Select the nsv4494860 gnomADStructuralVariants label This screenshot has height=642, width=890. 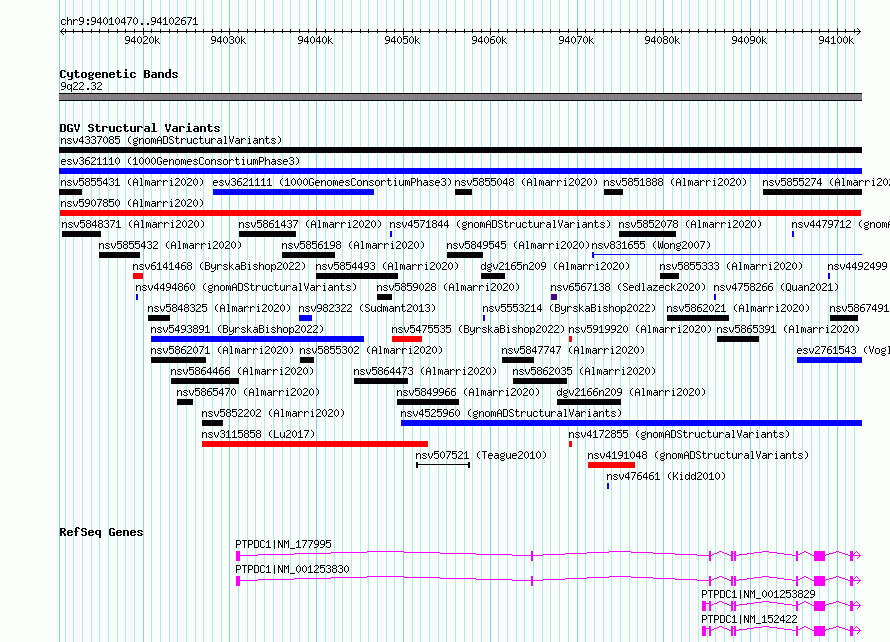246,287
